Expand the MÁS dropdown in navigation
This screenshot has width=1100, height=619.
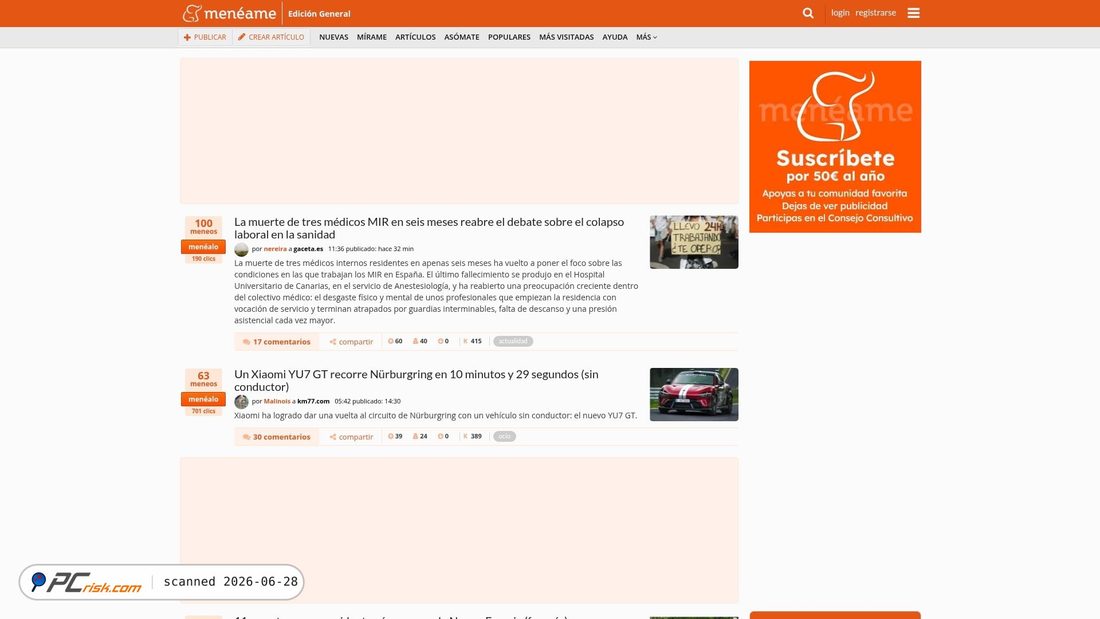tap(646, 37)
